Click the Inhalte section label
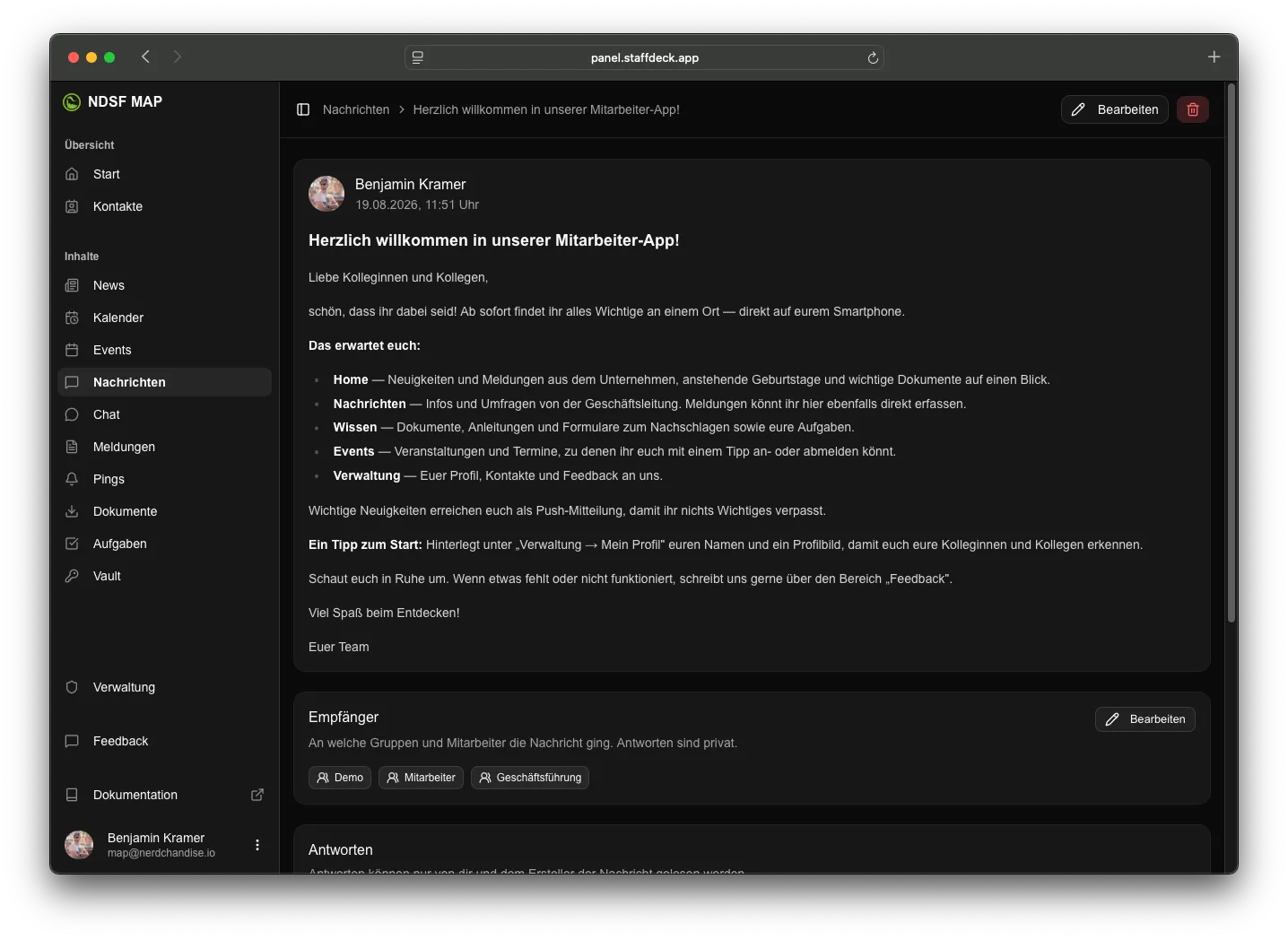Image resolution: width=1288 pixels, height=940 pixels. (x=82, y=257)
